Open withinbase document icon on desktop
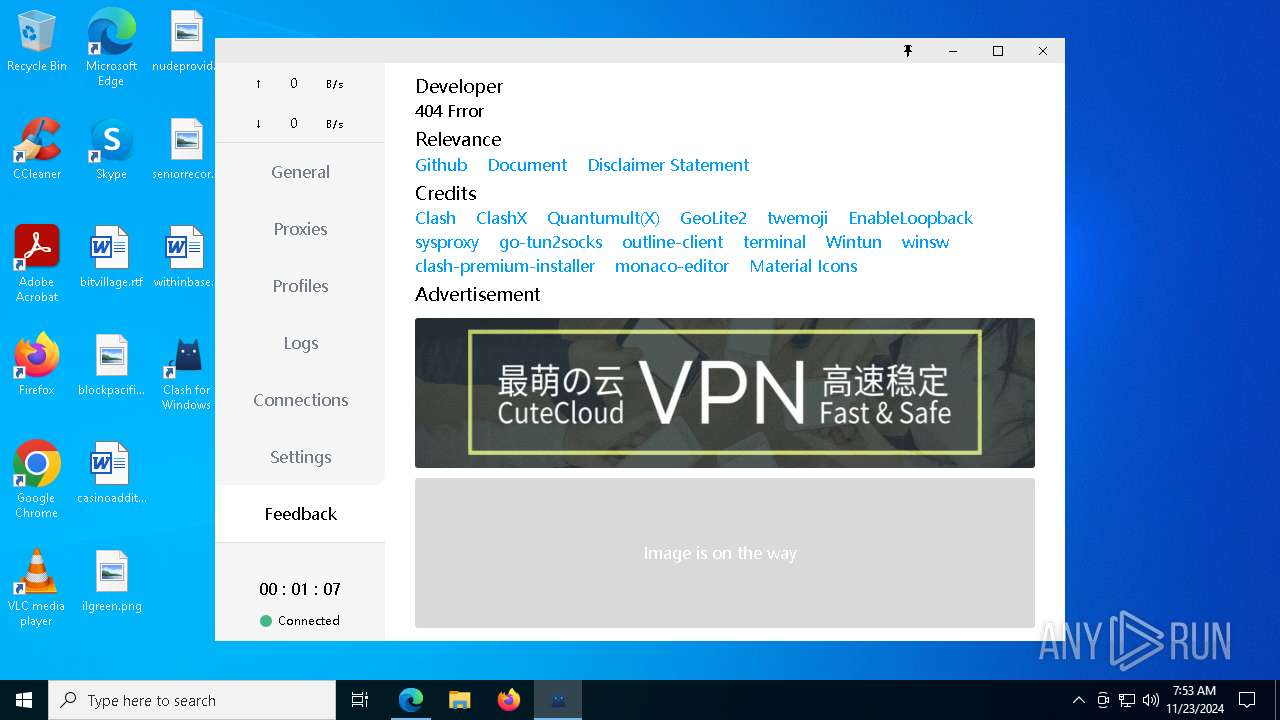1280x720 pixels. 186,257
